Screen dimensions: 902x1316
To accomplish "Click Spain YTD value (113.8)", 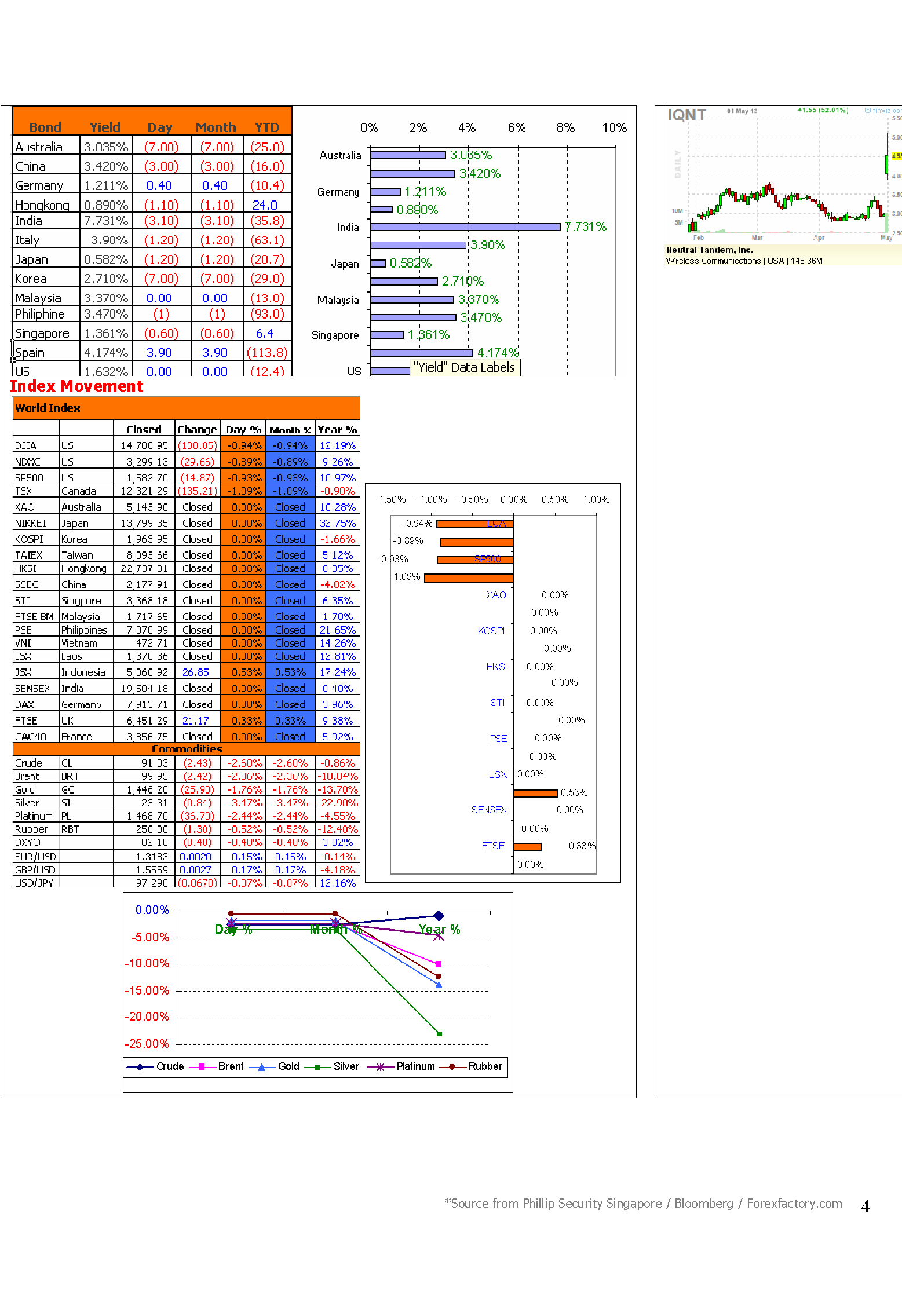I will coord(267,353).
